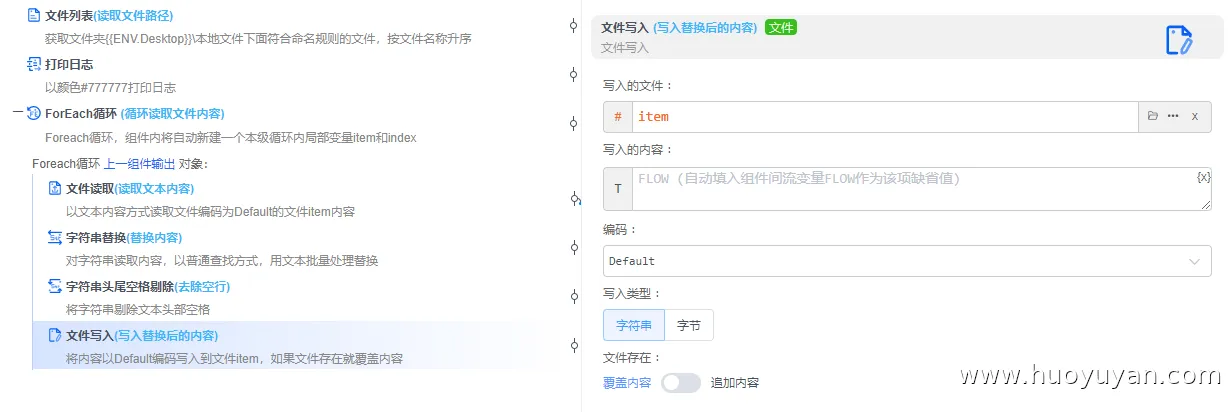Viewport: 1231px width, 412px height.
Task: Click the # type selector for 写入的文件
Action: point(617,117)
